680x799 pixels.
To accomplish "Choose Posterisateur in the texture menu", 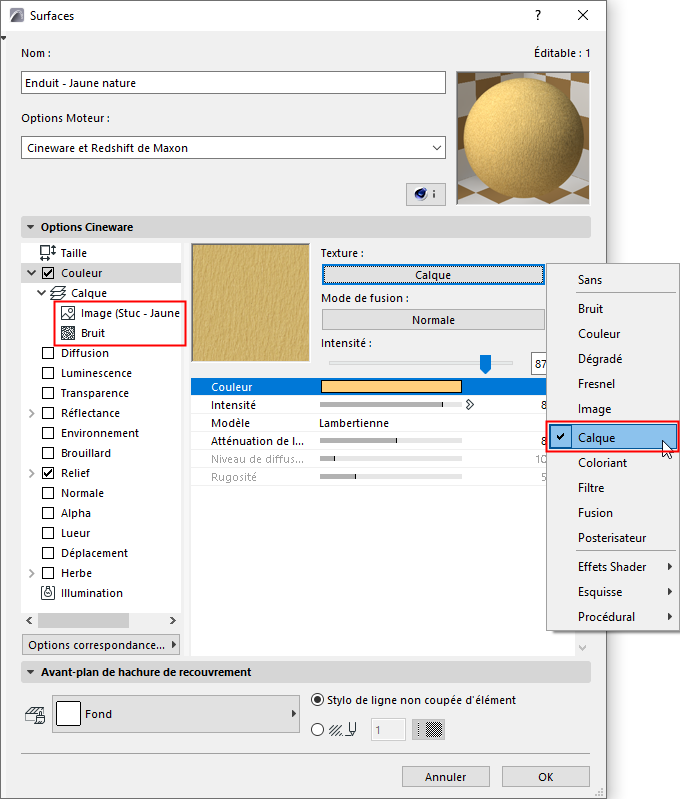I will pos(613,538).
